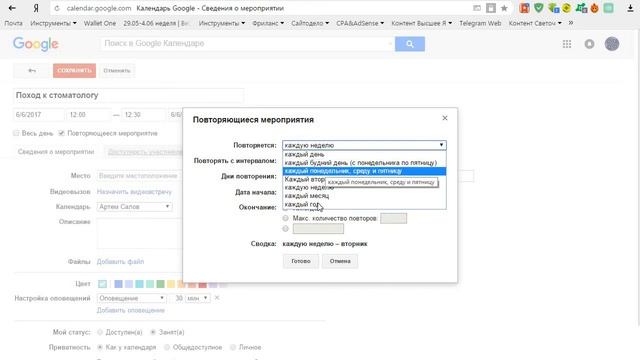
Task: Collapse the Повторяется frequency dropdown
Action: tap(364, 145)
